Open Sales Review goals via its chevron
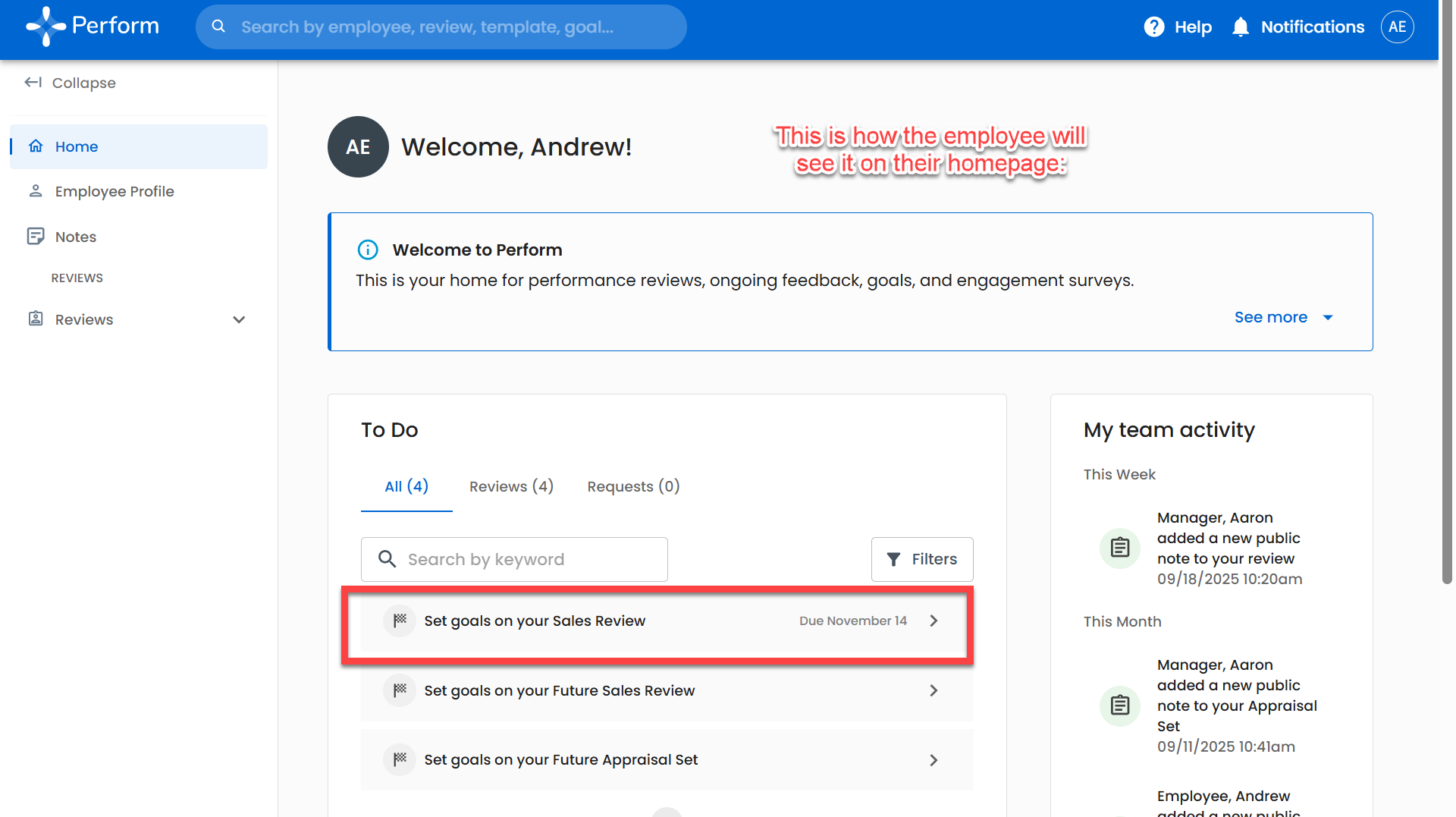 (x=934, y=621)
